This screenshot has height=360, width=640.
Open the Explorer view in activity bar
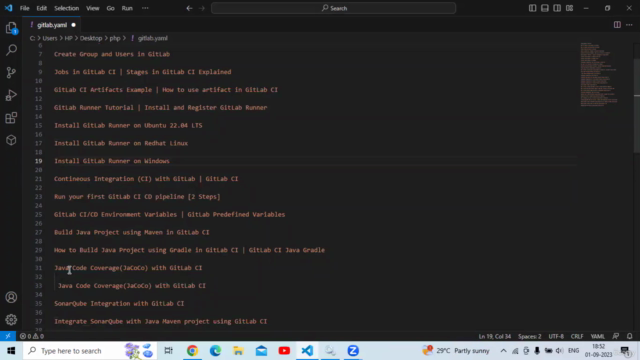11,28
